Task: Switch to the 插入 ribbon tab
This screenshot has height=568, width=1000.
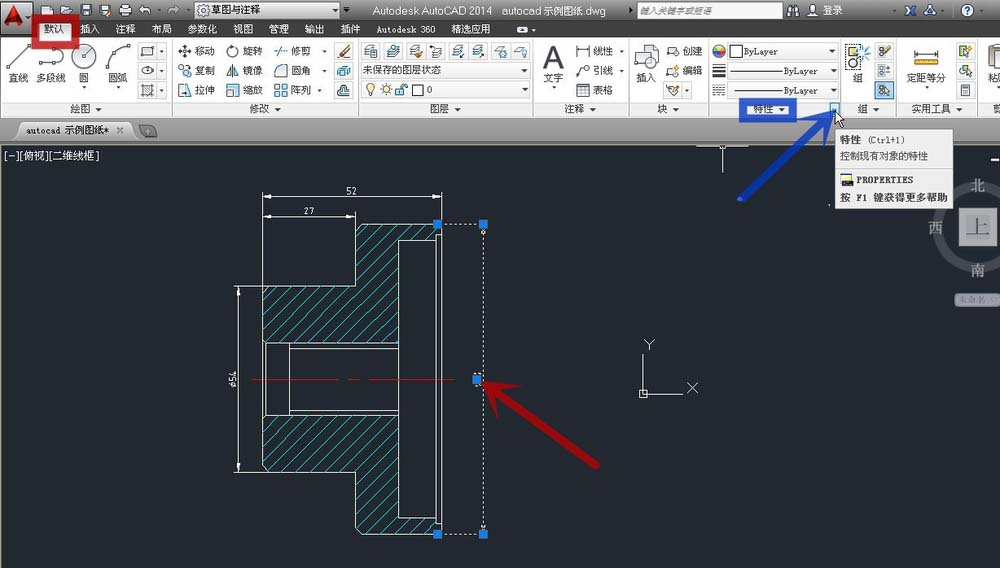Action: (x=90, y=29)
